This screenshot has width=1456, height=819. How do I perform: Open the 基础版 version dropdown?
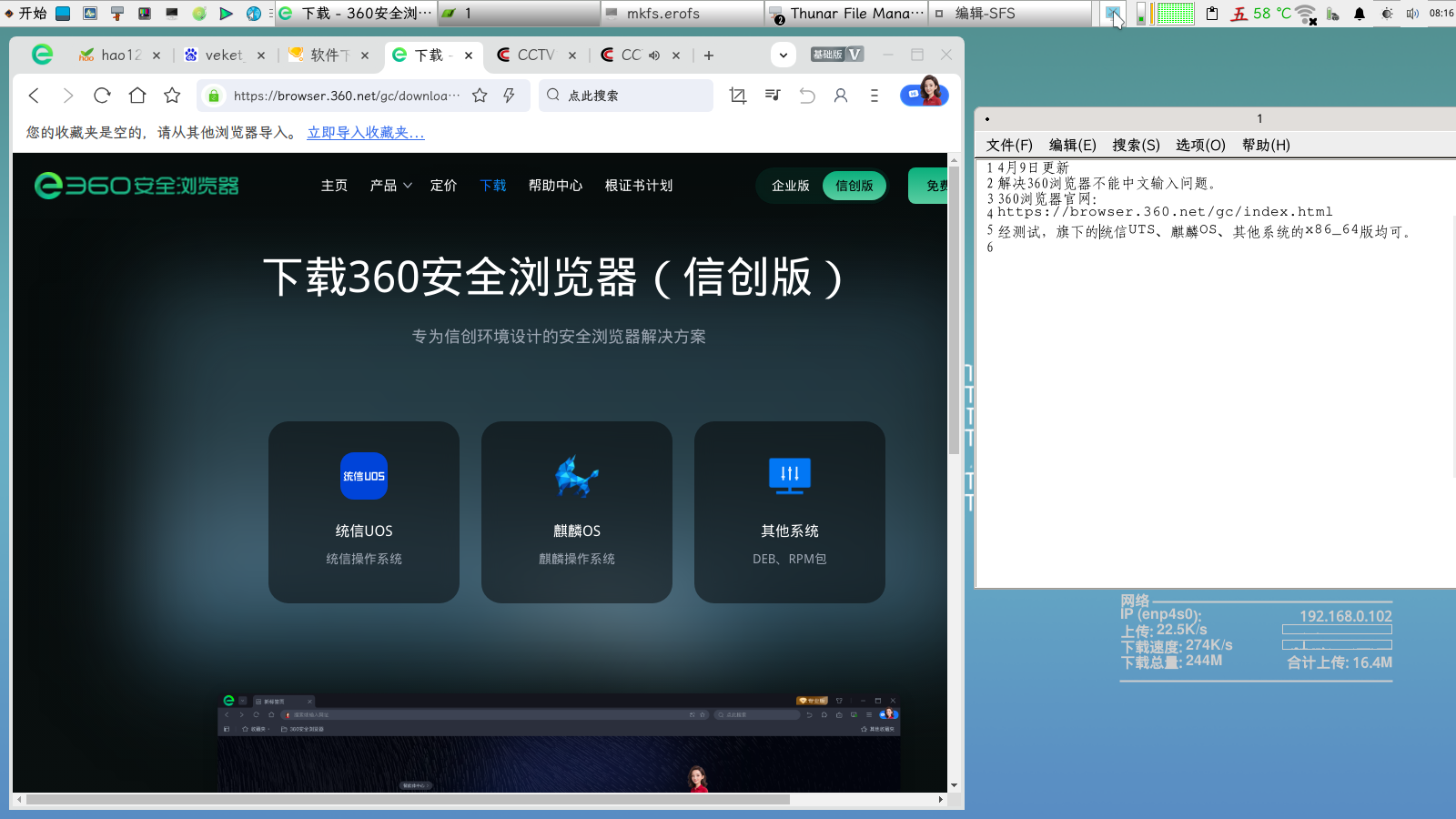click(x=829, y=55)
